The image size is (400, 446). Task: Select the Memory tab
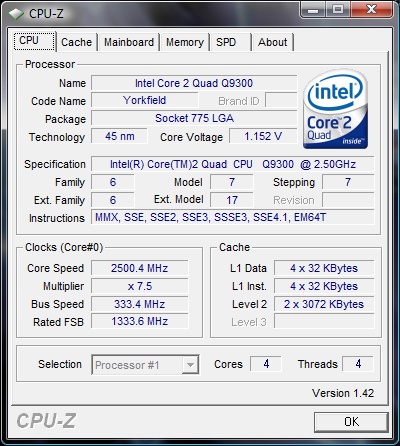point(185,42)
